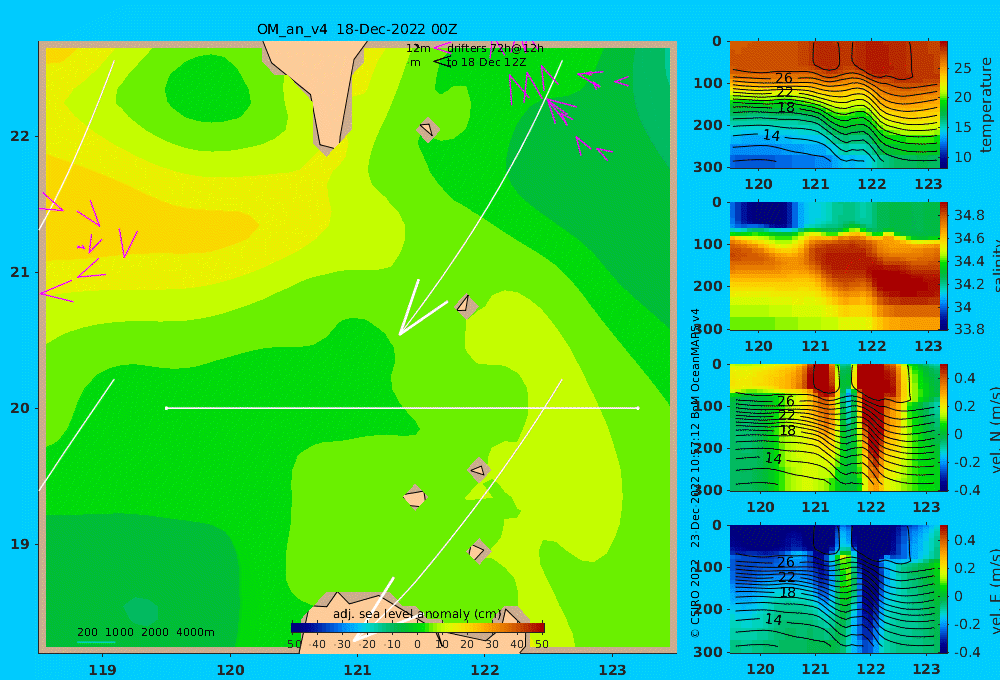The image size is (1000, 680).
Task: Open the vel. N depth-section panel
Action: click(x=834, y=428)
